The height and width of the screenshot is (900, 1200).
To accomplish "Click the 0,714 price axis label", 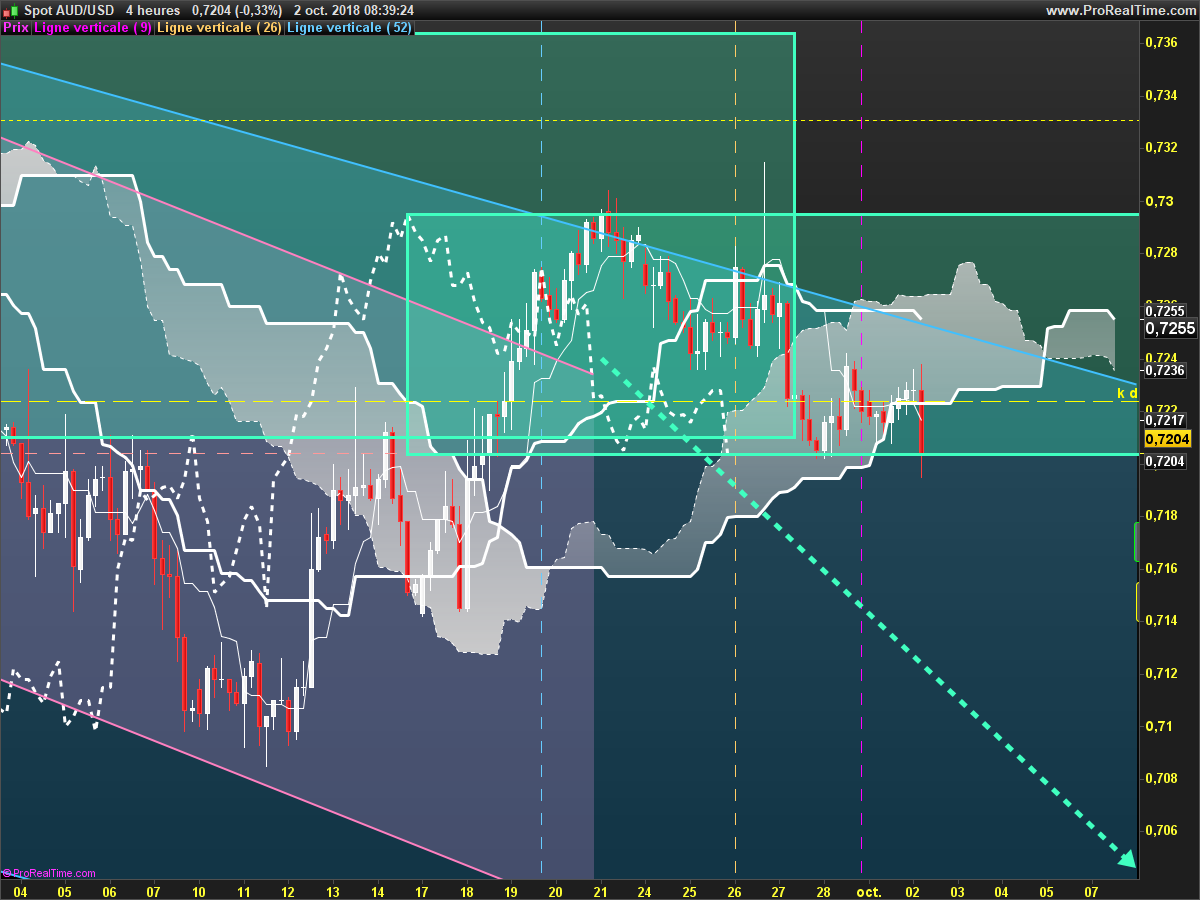I will tap(1160, 620).
